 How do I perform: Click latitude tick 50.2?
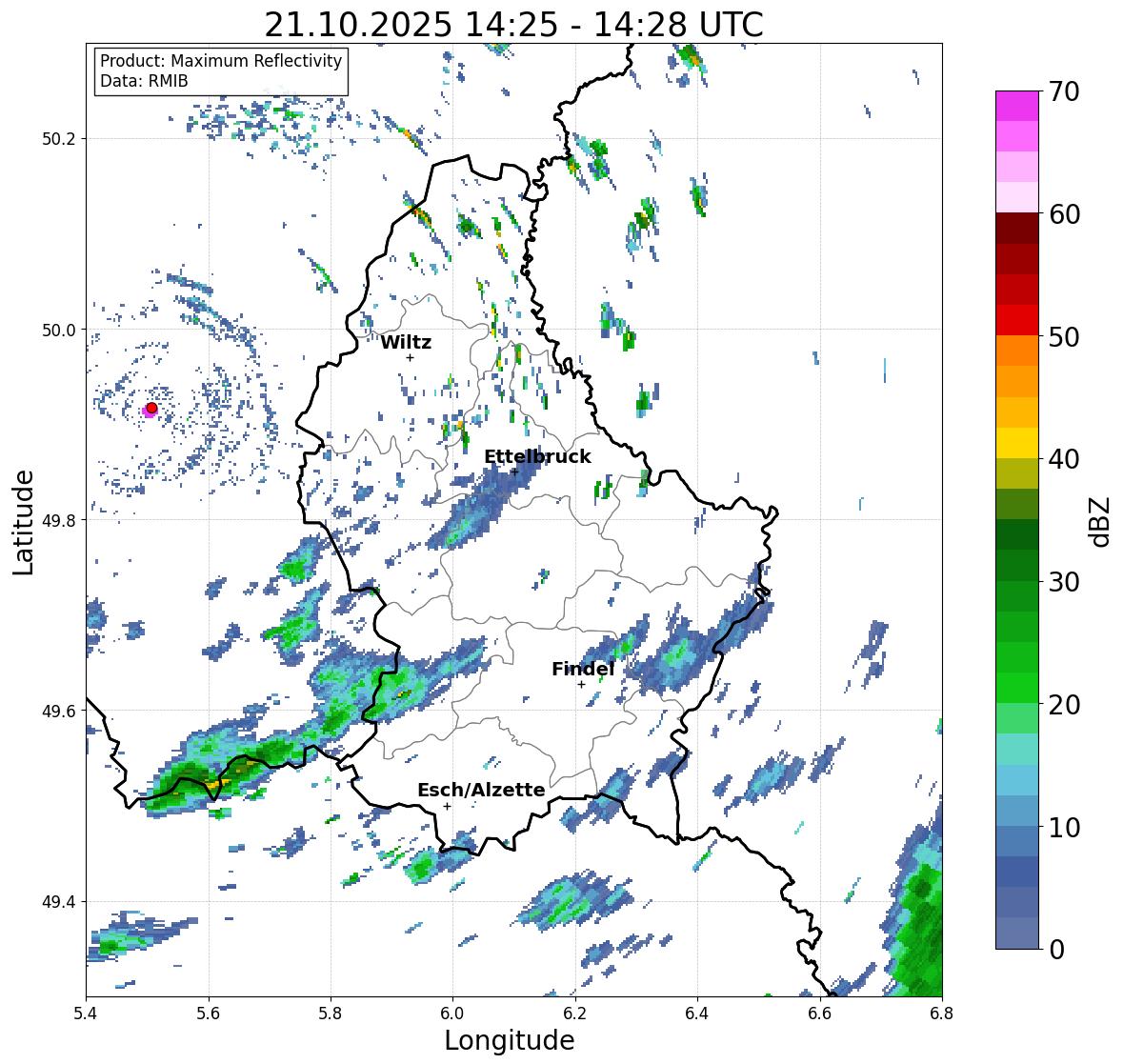[x=59, y=139]
